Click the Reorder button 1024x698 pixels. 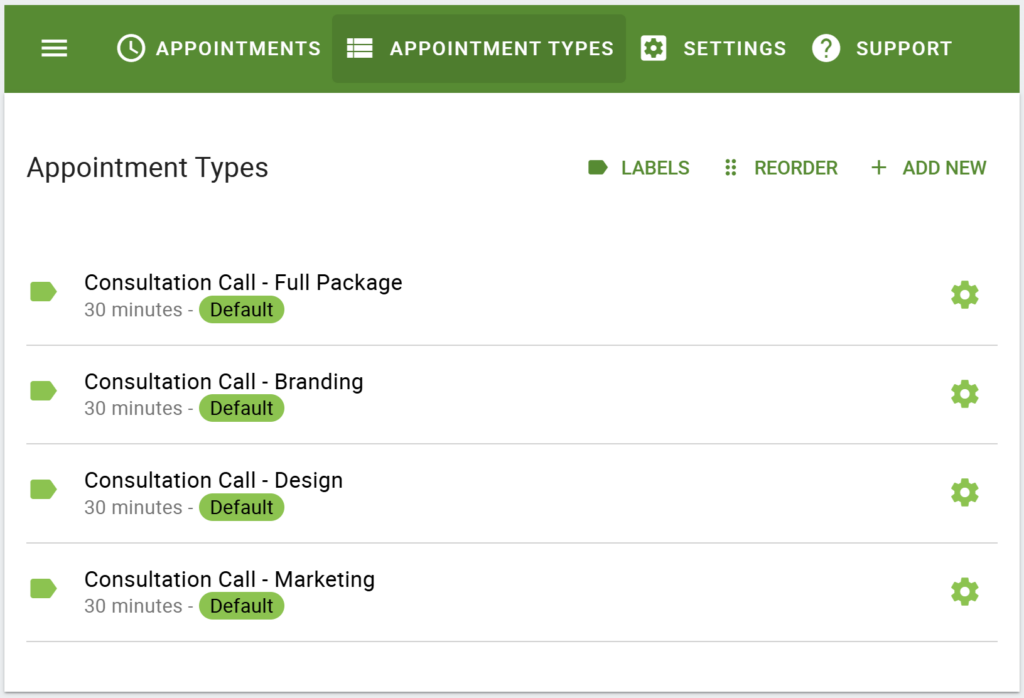[780, 168]
